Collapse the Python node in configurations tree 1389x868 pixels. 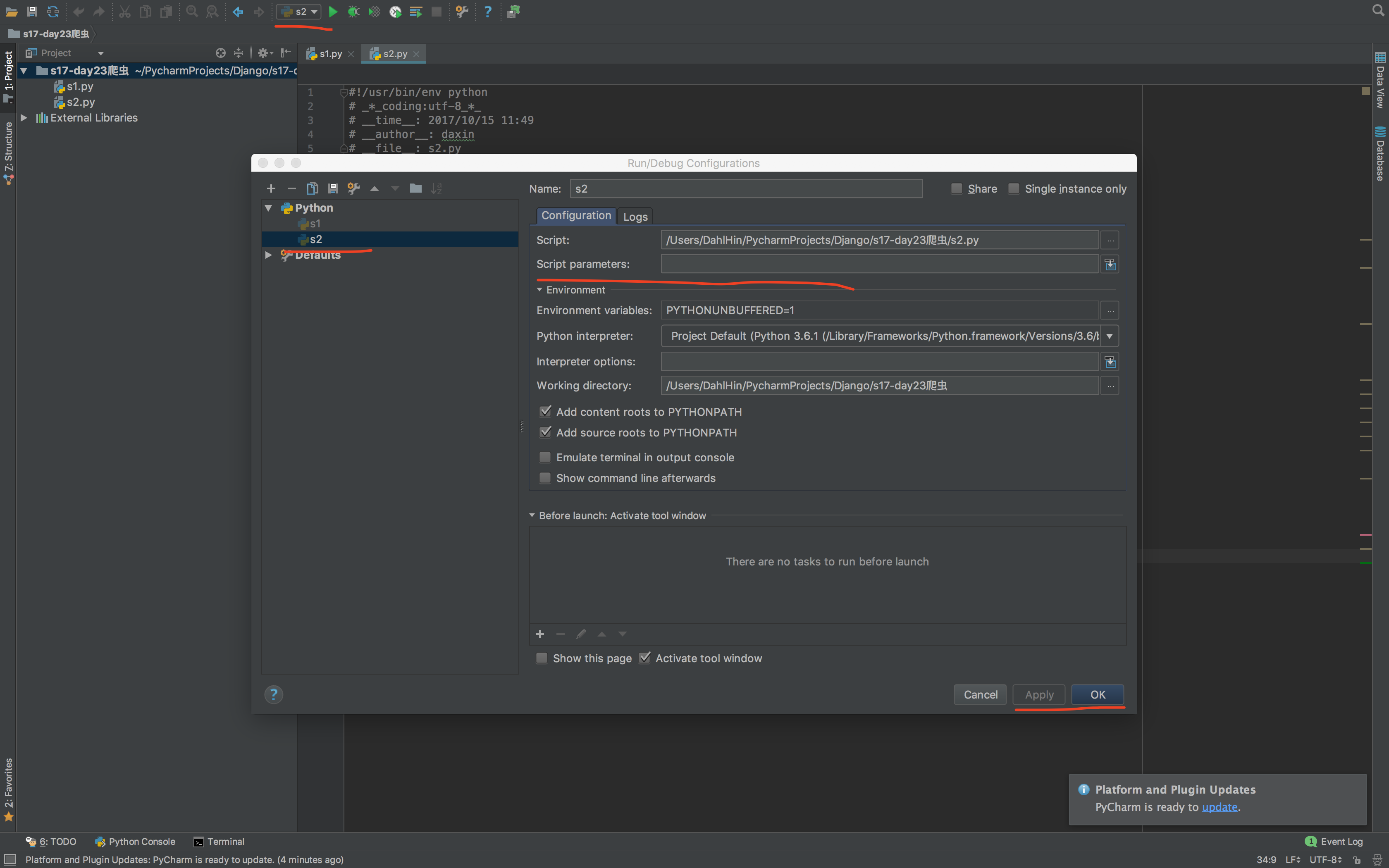[x=268, y=208]
